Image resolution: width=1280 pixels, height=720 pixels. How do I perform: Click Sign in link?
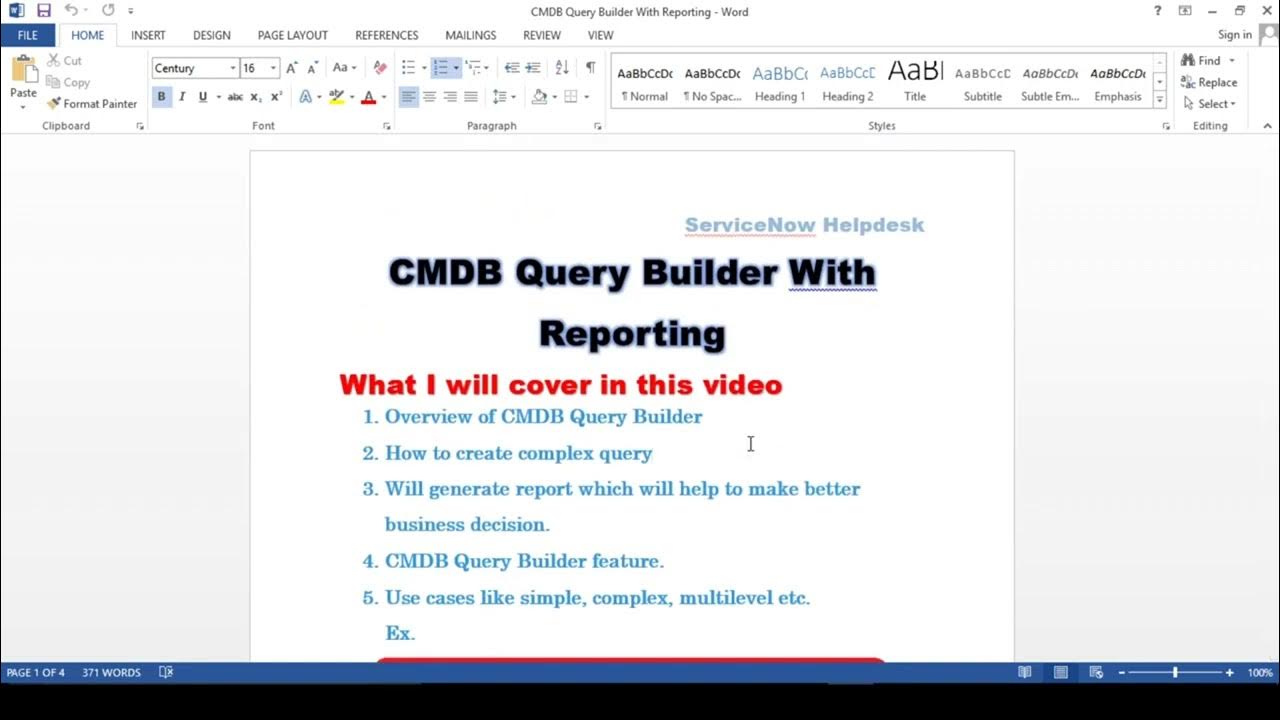[x=1235, y=35]
